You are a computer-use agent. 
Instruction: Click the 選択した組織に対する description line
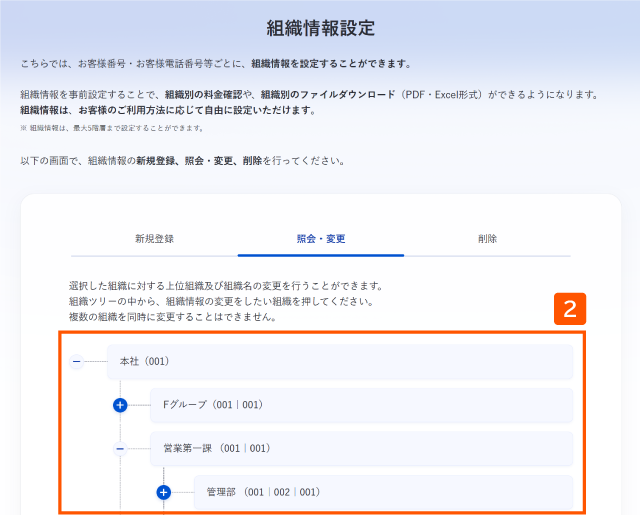[x=226, y=286]
